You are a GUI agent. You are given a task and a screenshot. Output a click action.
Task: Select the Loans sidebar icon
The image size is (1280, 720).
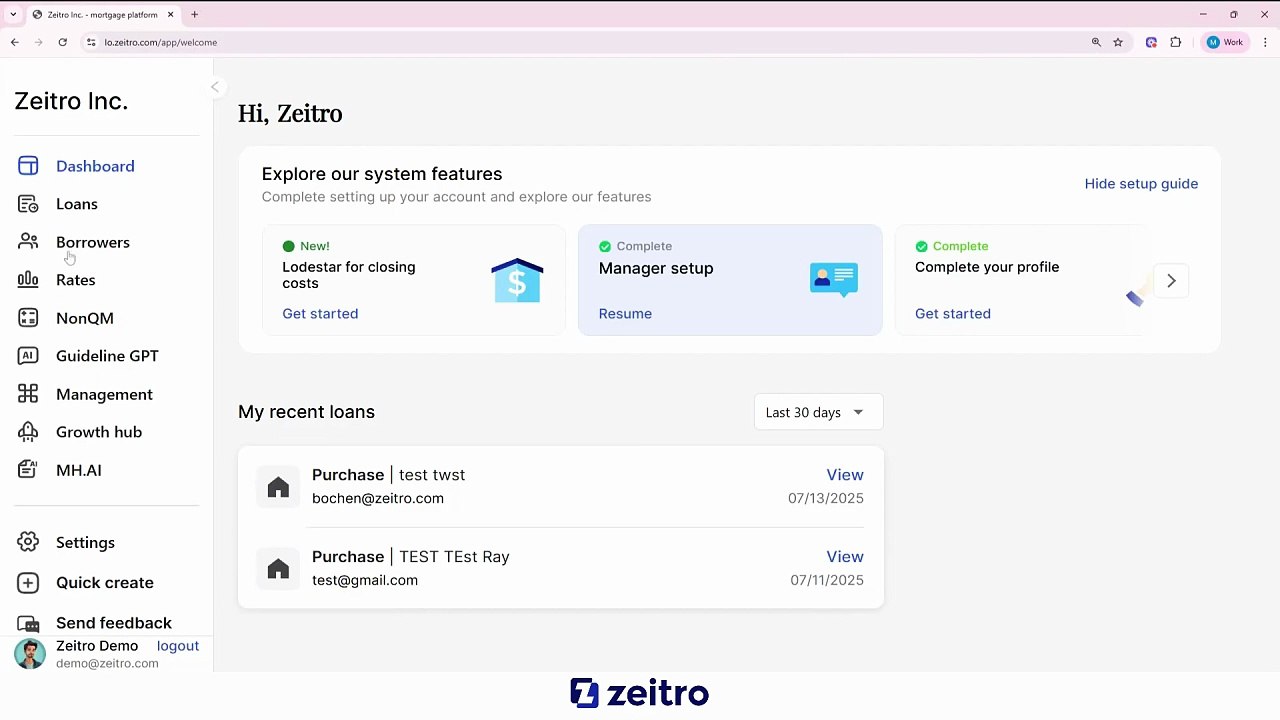[28, 204]
